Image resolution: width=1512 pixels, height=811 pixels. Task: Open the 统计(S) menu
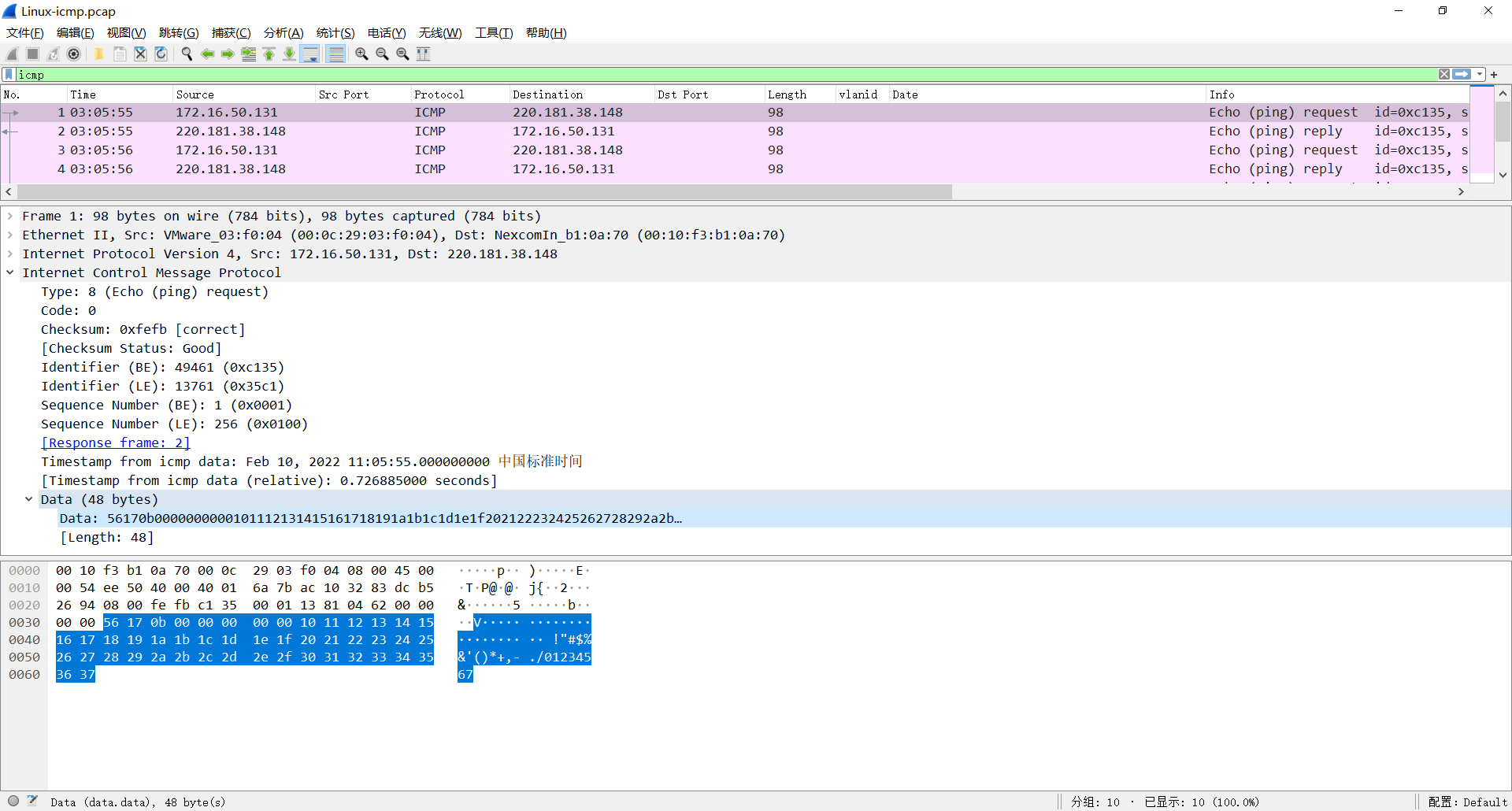pyautogui.click(x=335, y=32)
